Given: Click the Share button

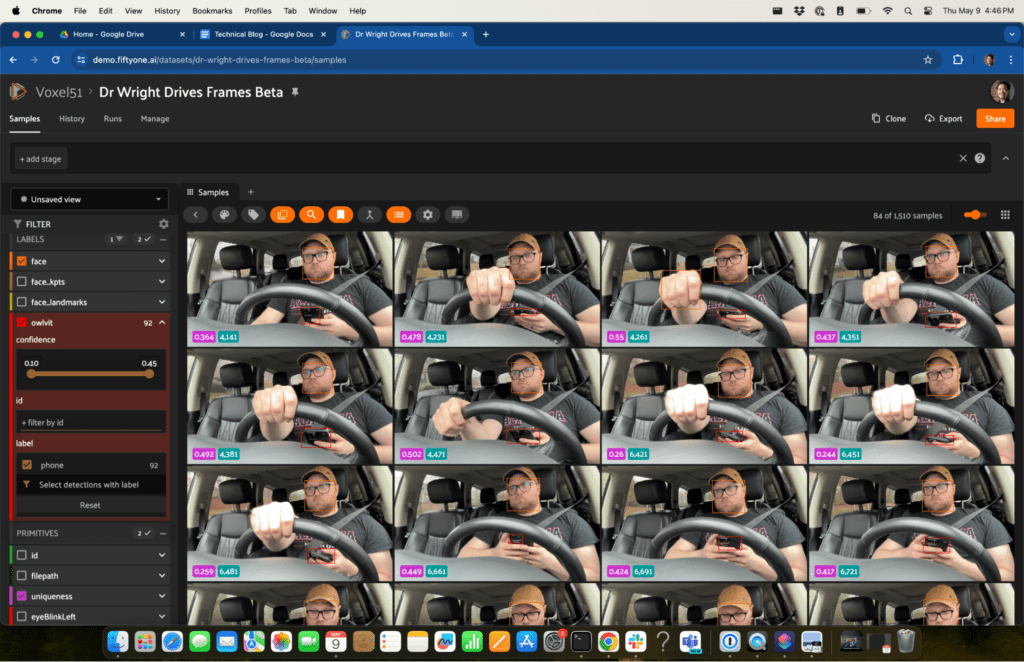Looking at the screenshot, I should pos(995,118).
